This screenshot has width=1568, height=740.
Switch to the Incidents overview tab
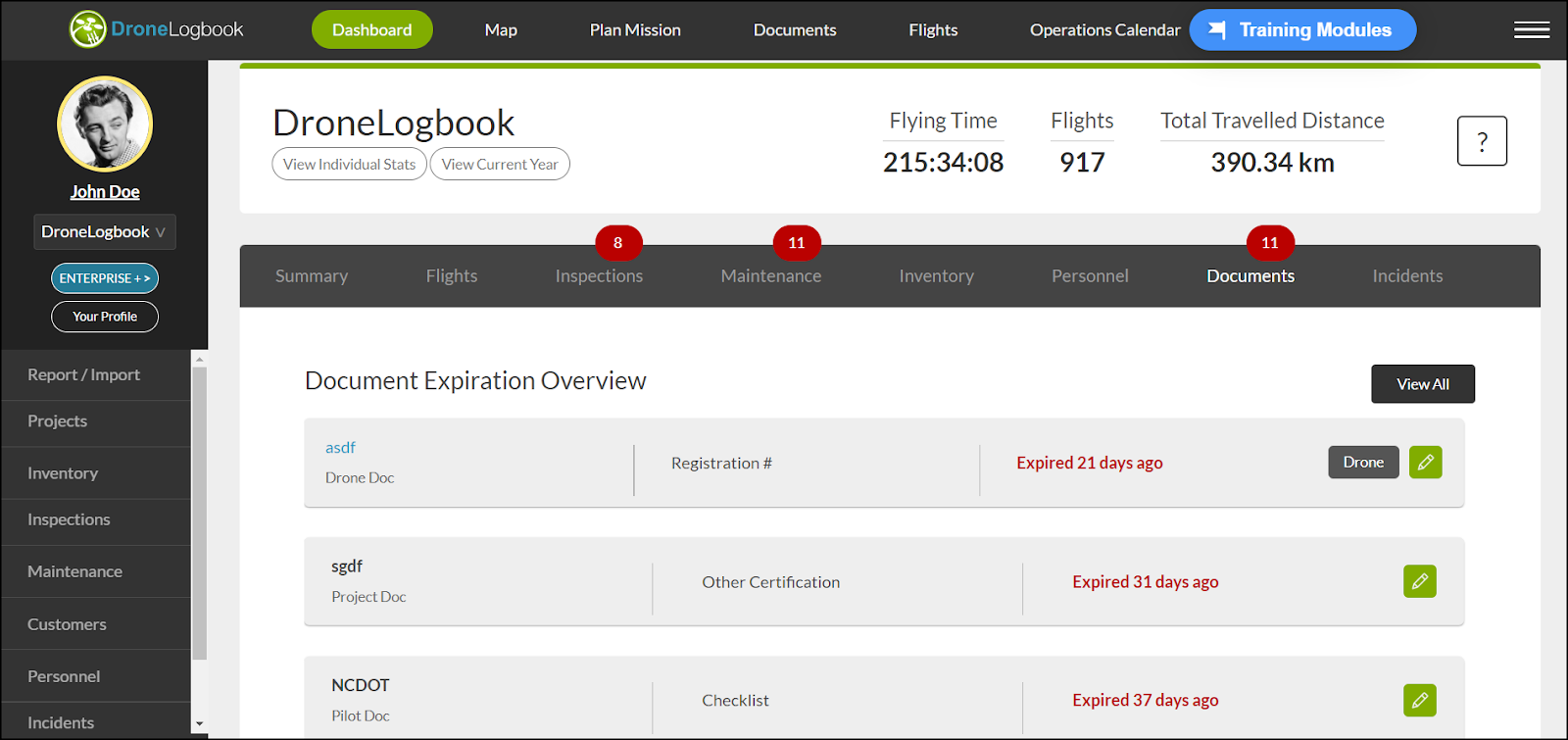(1407, 276)
